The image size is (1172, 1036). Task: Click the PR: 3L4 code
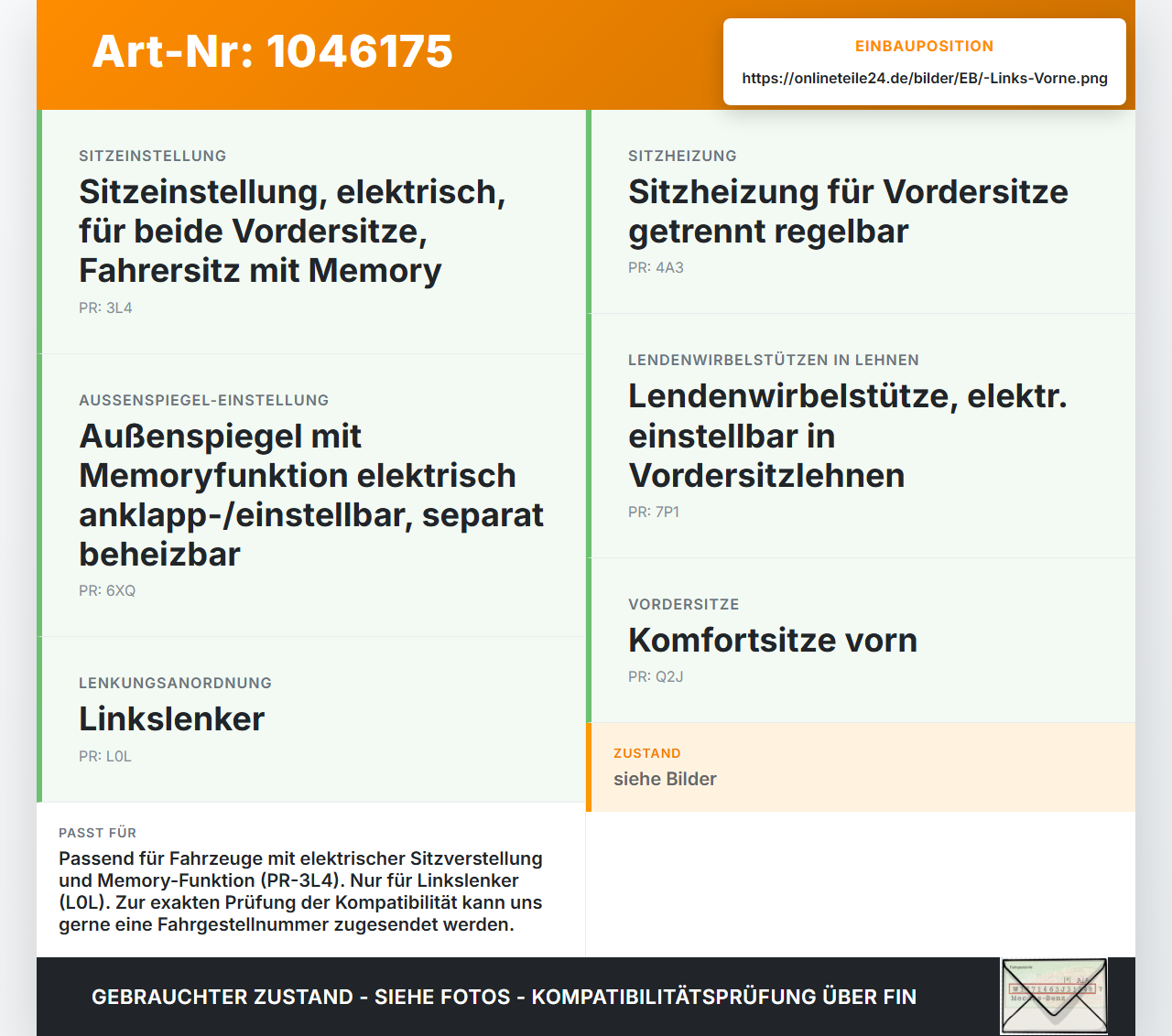[105, 308]
